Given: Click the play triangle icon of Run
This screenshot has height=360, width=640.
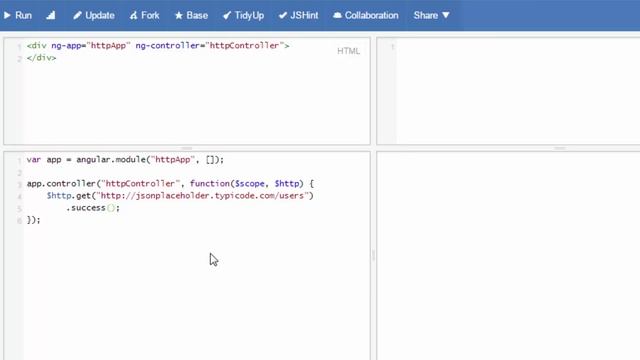Looking at the screenshot, I should click(7, 16).
